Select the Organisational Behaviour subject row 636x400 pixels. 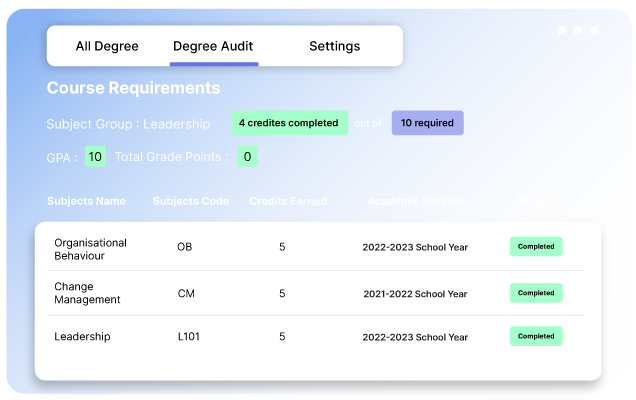point(90,248)
